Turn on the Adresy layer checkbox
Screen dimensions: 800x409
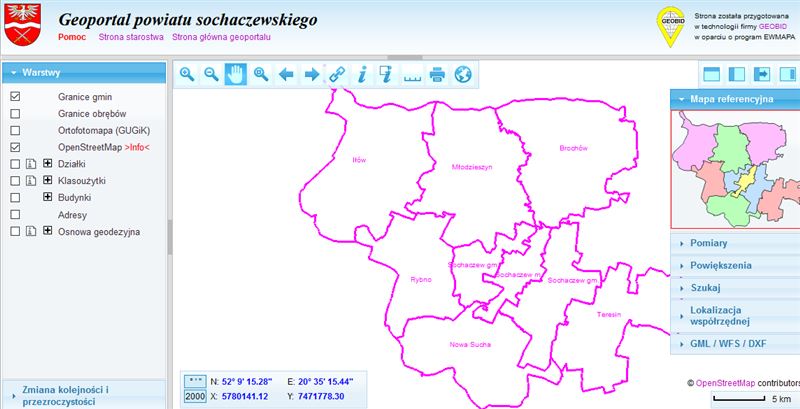click(x=15, y=215)
